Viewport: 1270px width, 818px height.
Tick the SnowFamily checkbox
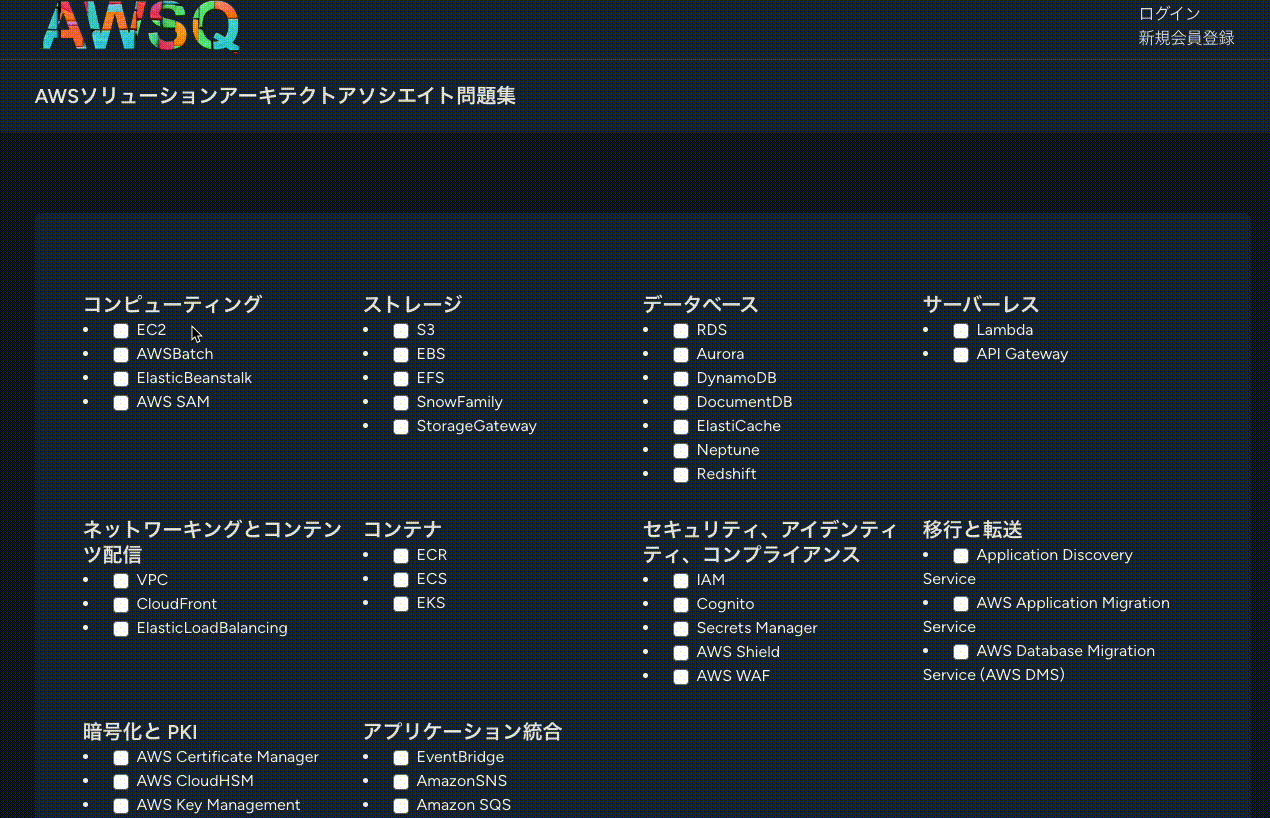pos(401,403)
